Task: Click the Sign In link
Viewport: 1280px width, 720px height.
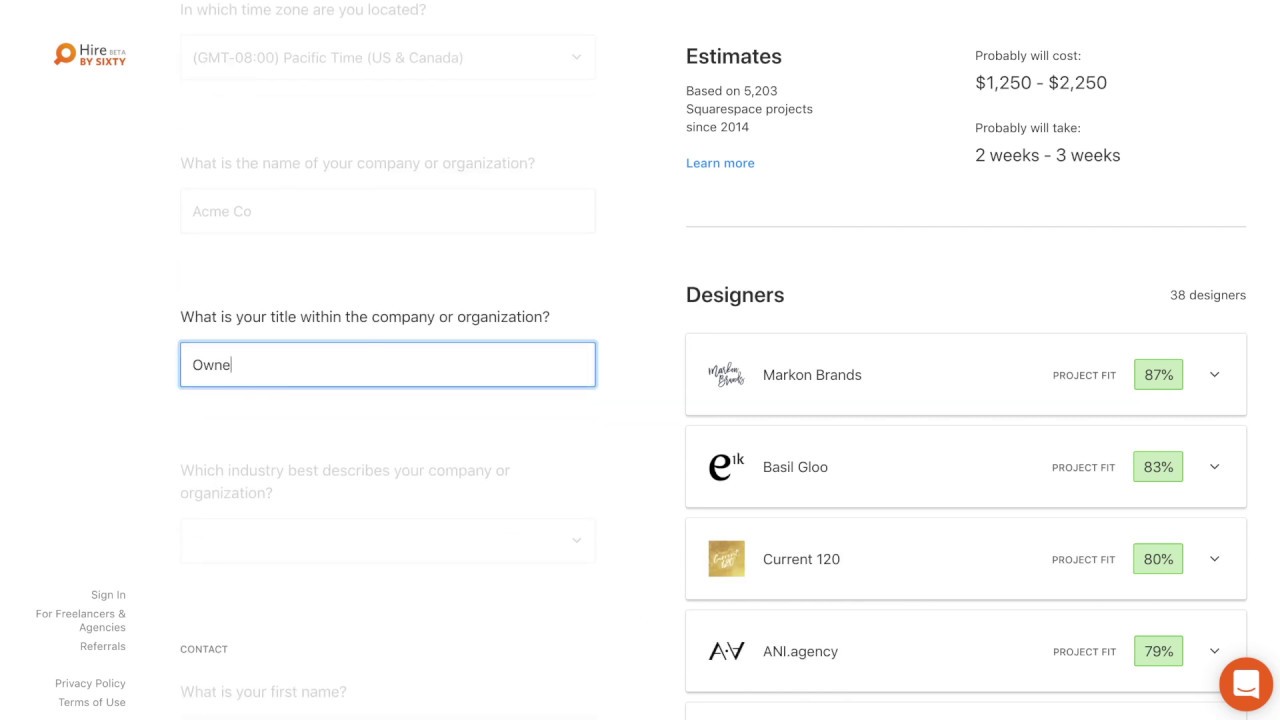Action: [108, 595]
